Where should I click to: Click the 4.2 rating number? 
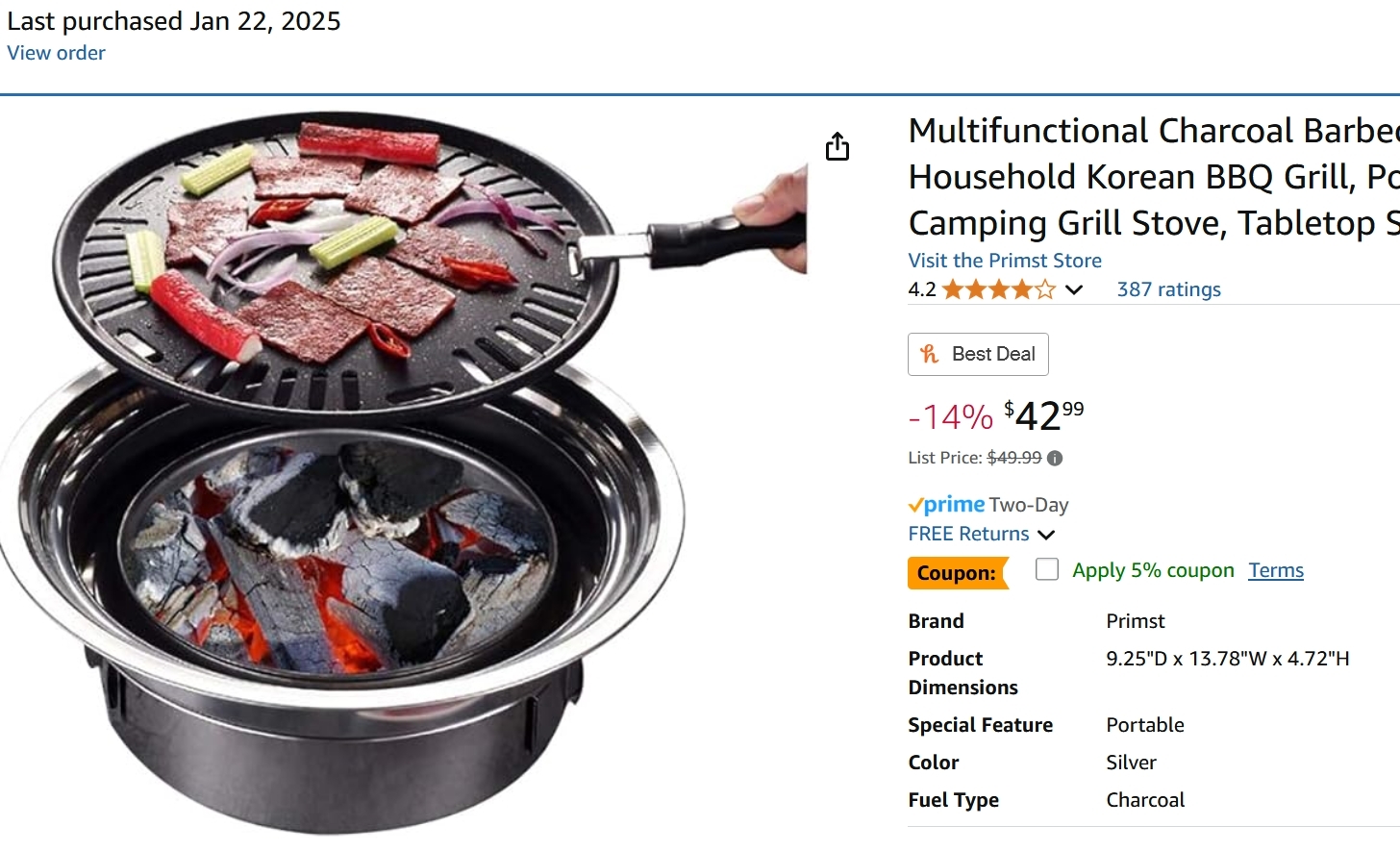922,289
